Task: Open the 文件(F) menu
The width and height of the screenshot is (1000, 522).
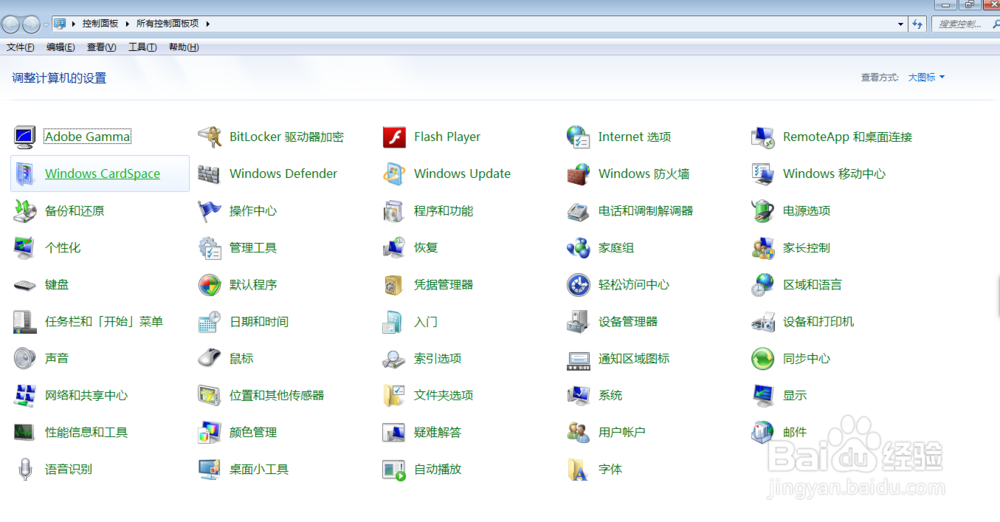Action: point(20,47)
